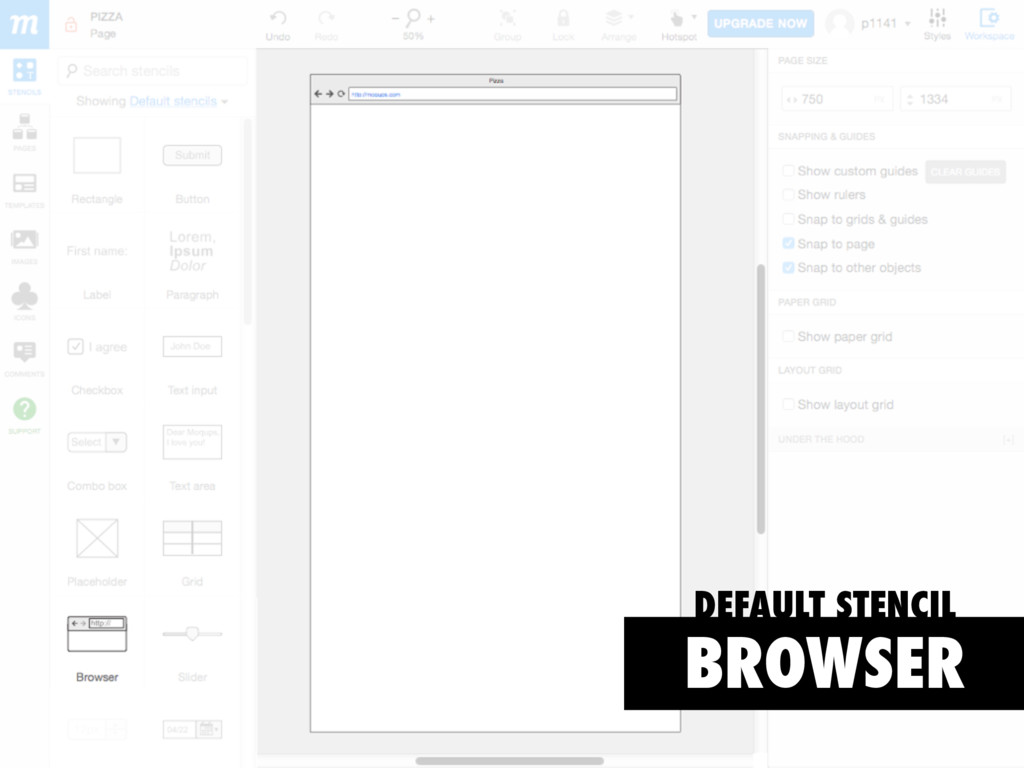
Task: Click the Group toolbar icon
Action: (x=507, y=25)
